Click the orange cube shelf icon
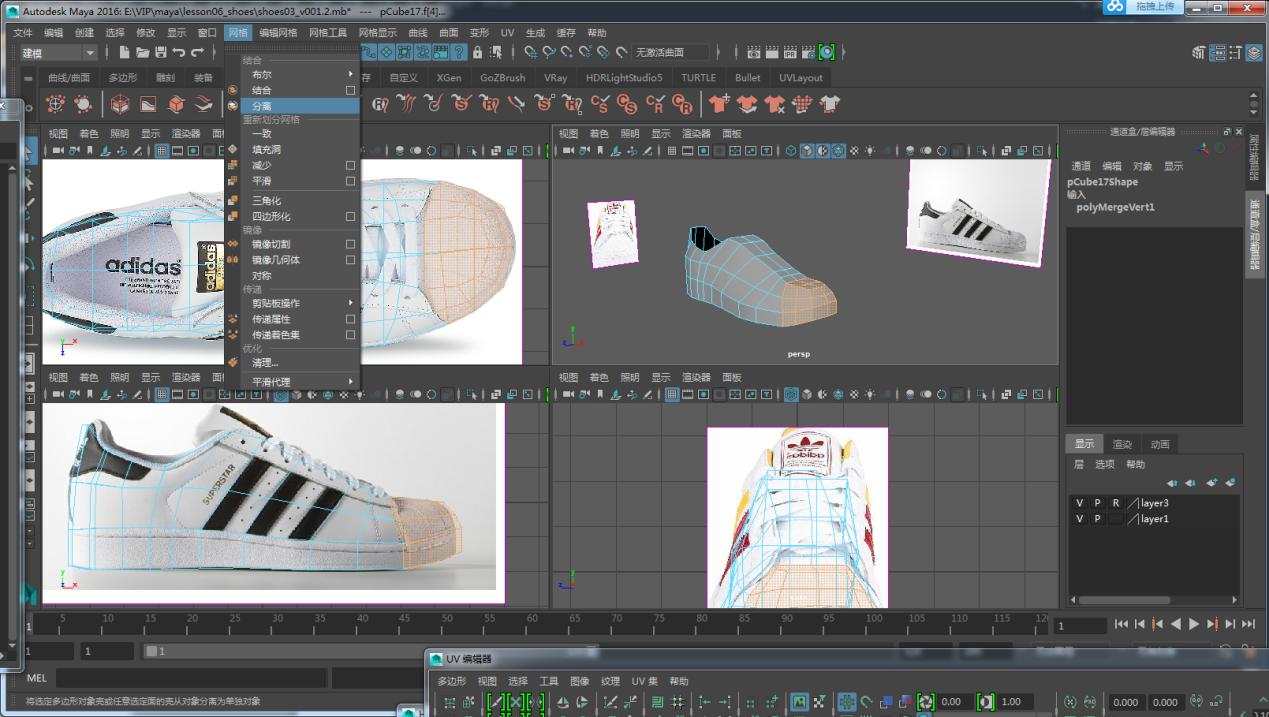Image resolution: width=1269 pixels, height=717 pixels. coord(176,103)
